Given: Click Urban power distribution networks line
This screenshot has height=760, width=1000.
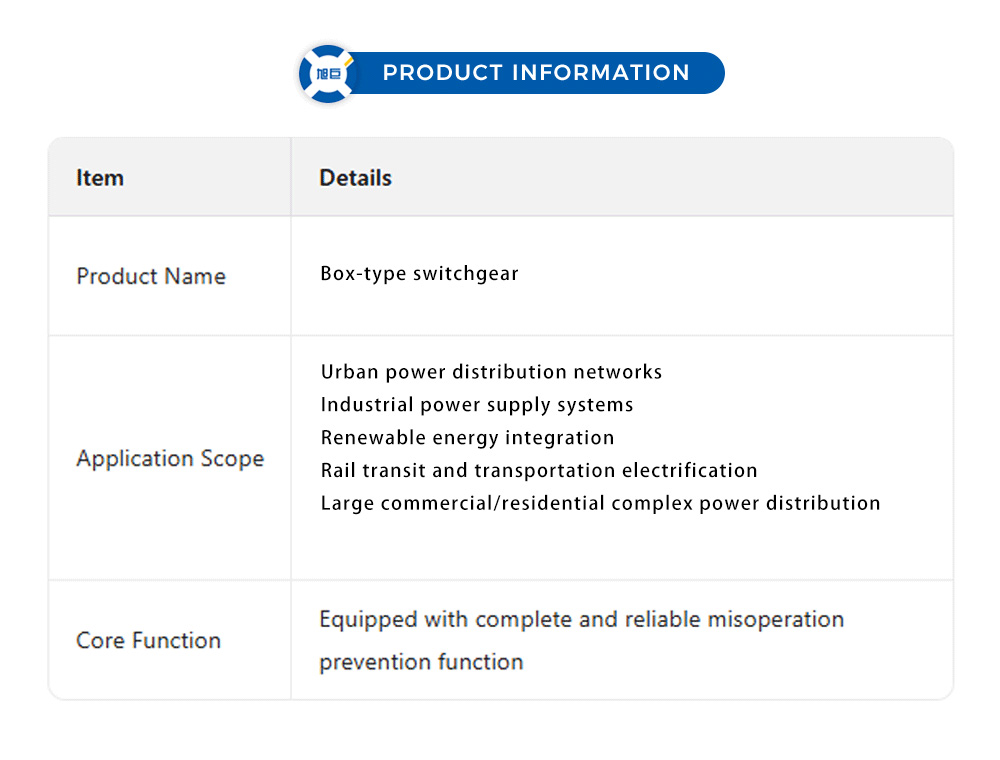Looking at the screenshot, I should (x=491, y=372).
